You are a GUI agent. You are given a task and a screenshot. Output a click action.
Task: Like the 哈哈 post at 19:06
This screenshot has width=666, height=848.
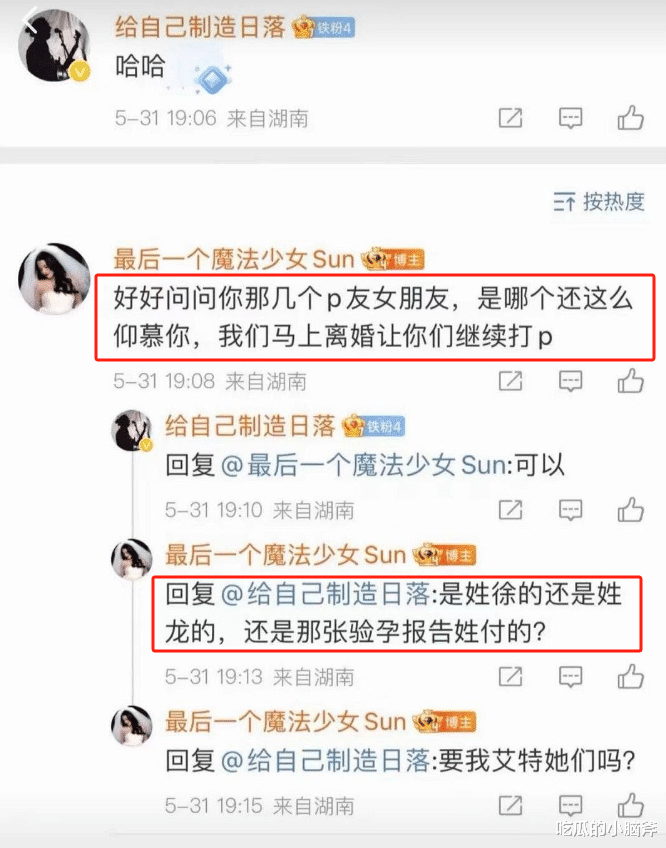(x=630, y=118)
